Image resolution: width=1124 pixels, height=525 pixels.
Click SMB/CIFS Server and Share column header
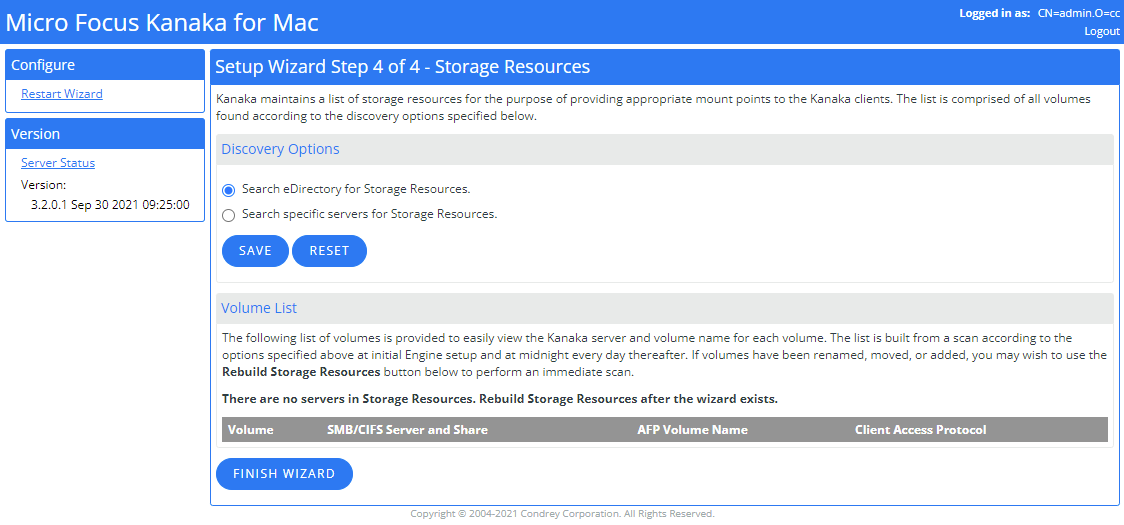click(407, 430)
